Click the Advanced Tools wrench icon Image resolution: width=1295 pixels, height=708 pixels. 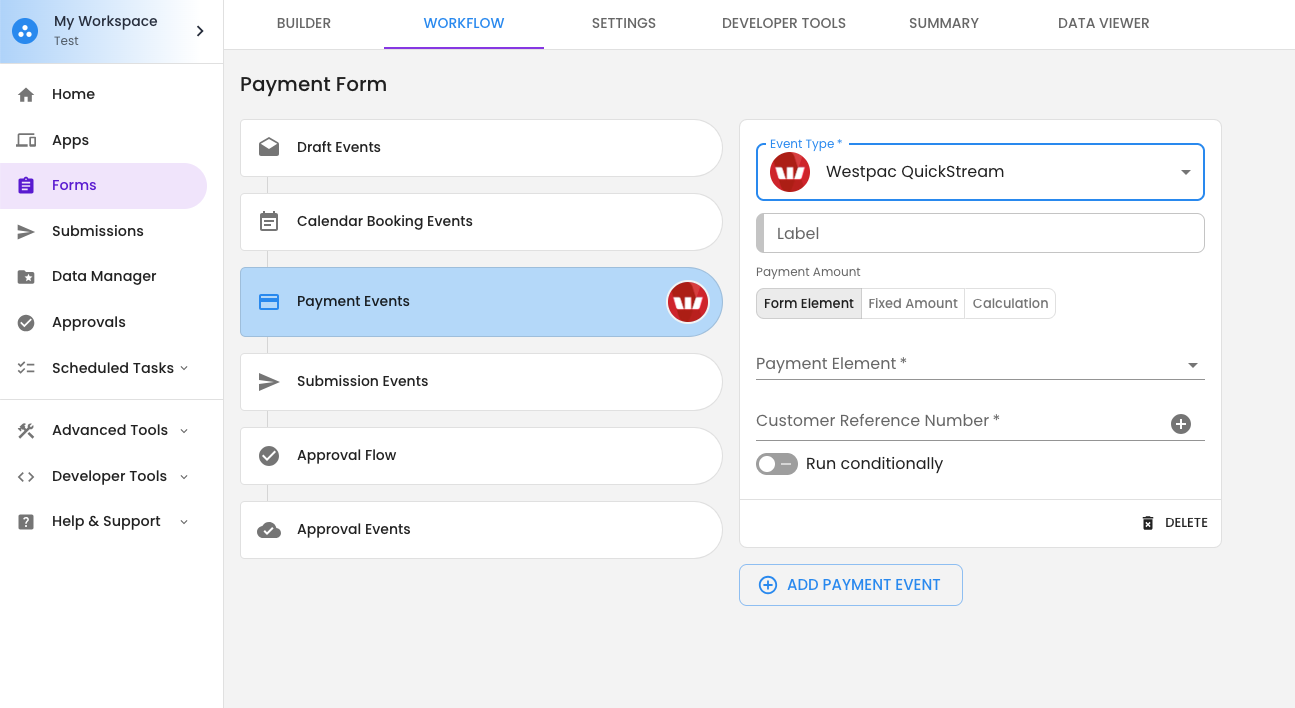coord(26,430)
